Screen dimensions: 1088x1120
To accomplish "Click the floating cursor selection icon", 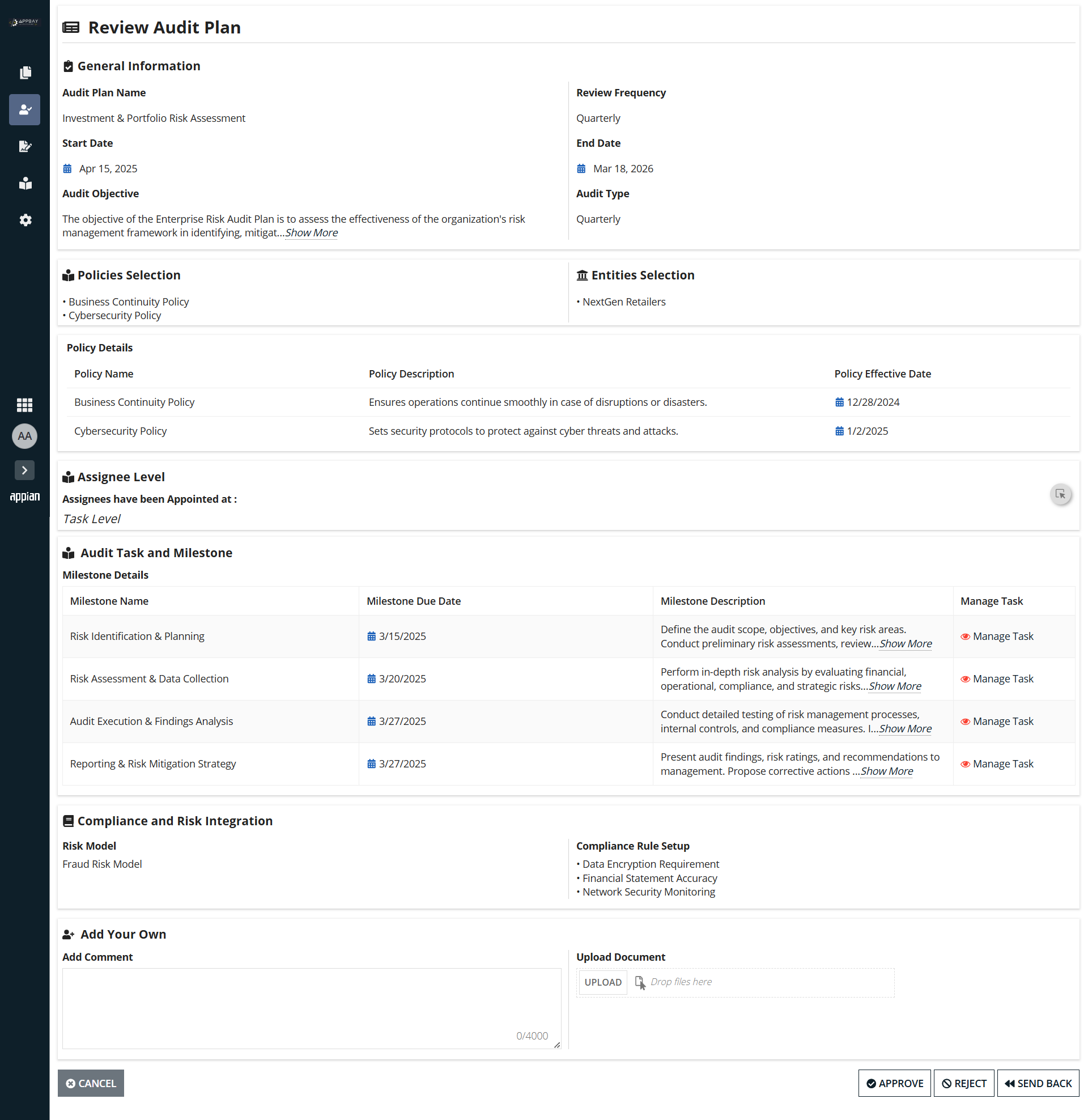I will [1061, 494].
